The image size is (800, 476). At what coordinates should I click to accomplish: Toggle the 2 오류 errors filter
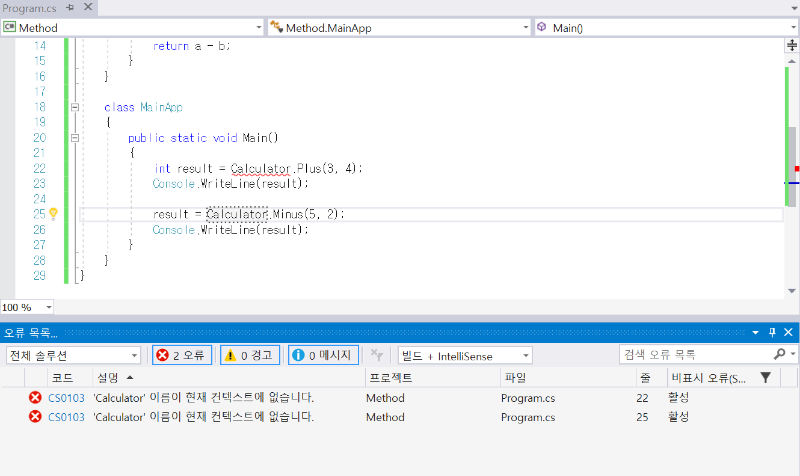(x=182, y=355)
